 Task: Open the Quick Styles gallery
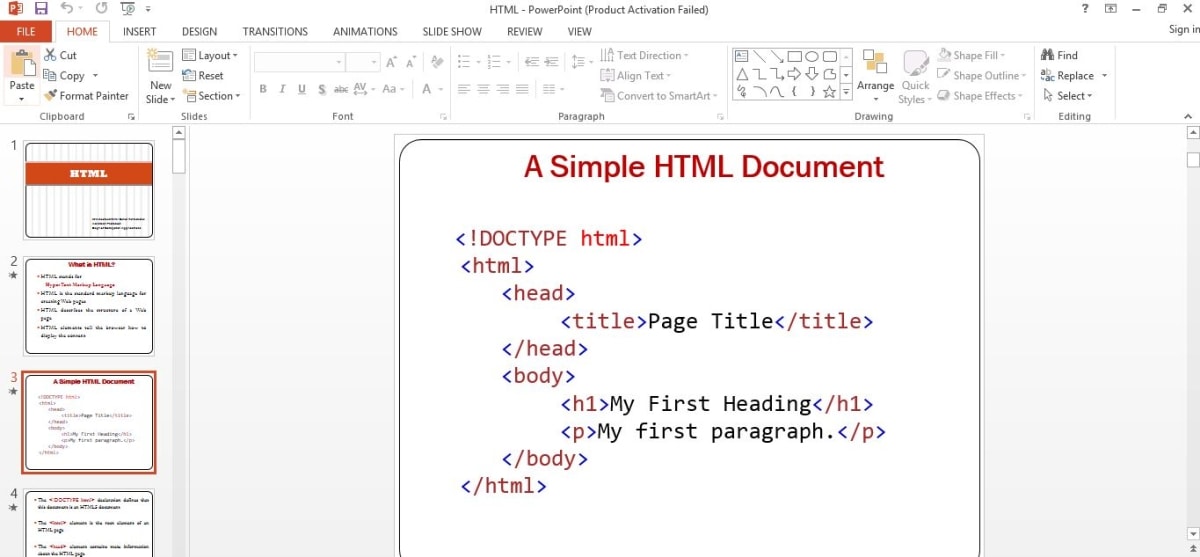(915, 76)
